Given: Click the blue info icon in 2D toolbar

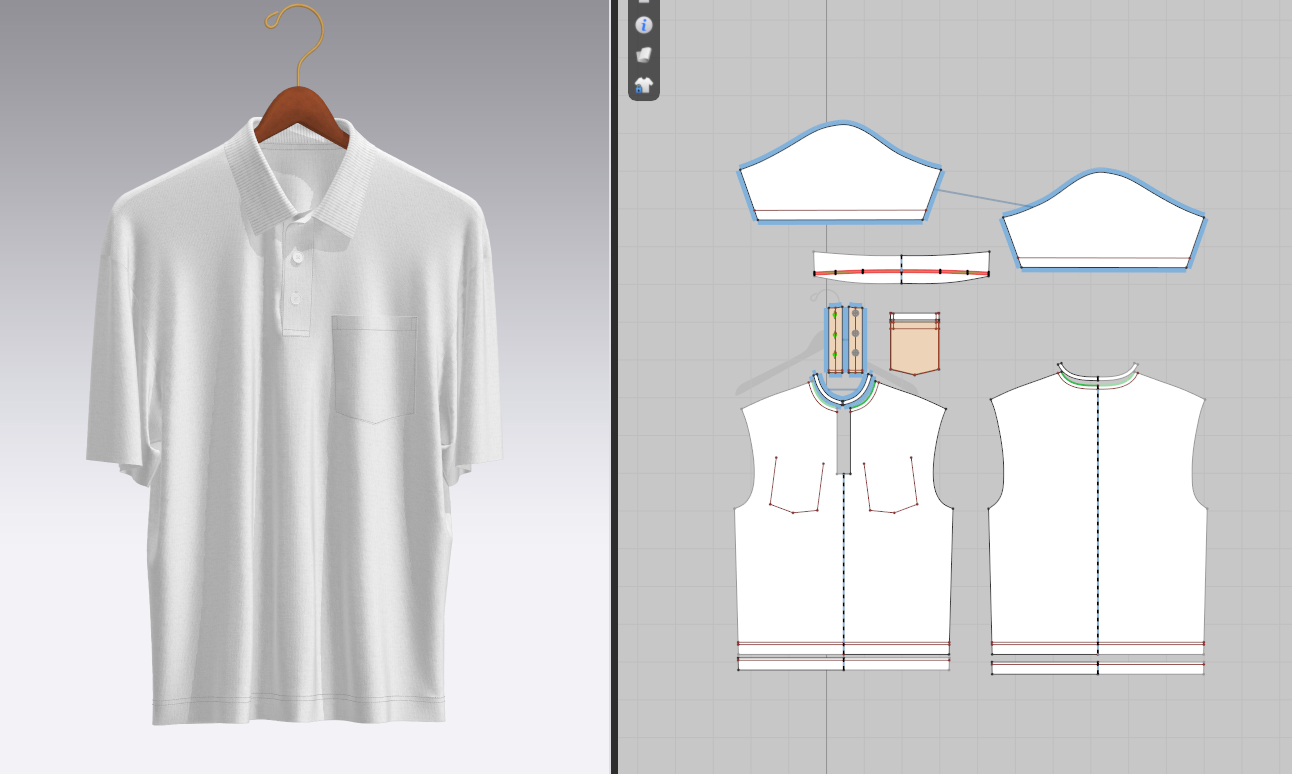Looking at the screenshot, I should (644, 25).
